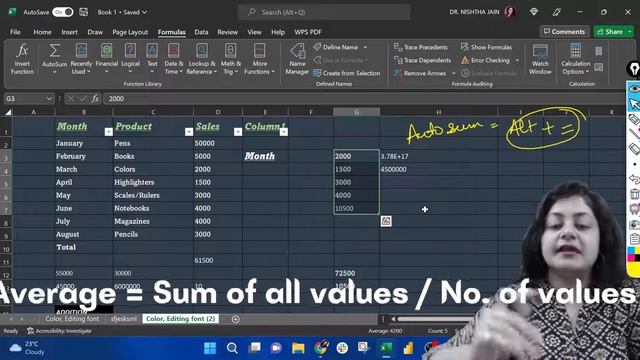Viewport: 640px width, 360px height.
Task: Open Logical functions library
Action: (x=130, y=59)
